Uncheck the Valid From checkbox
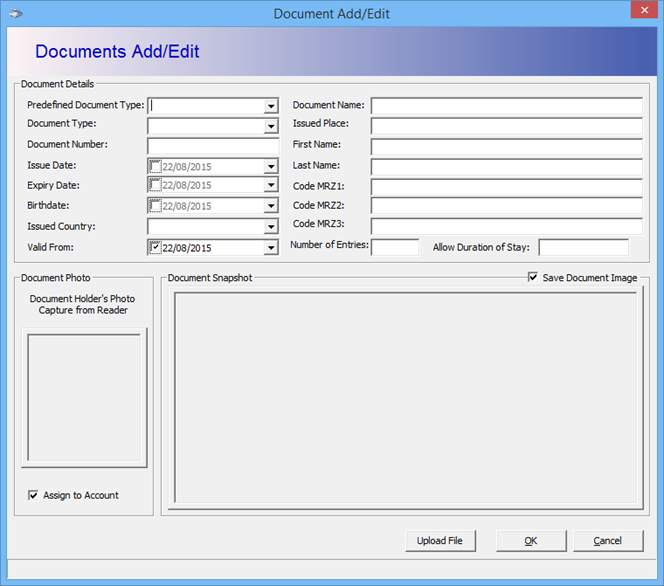The height and width of the screenshot is (586, 664). pos(156,247)
